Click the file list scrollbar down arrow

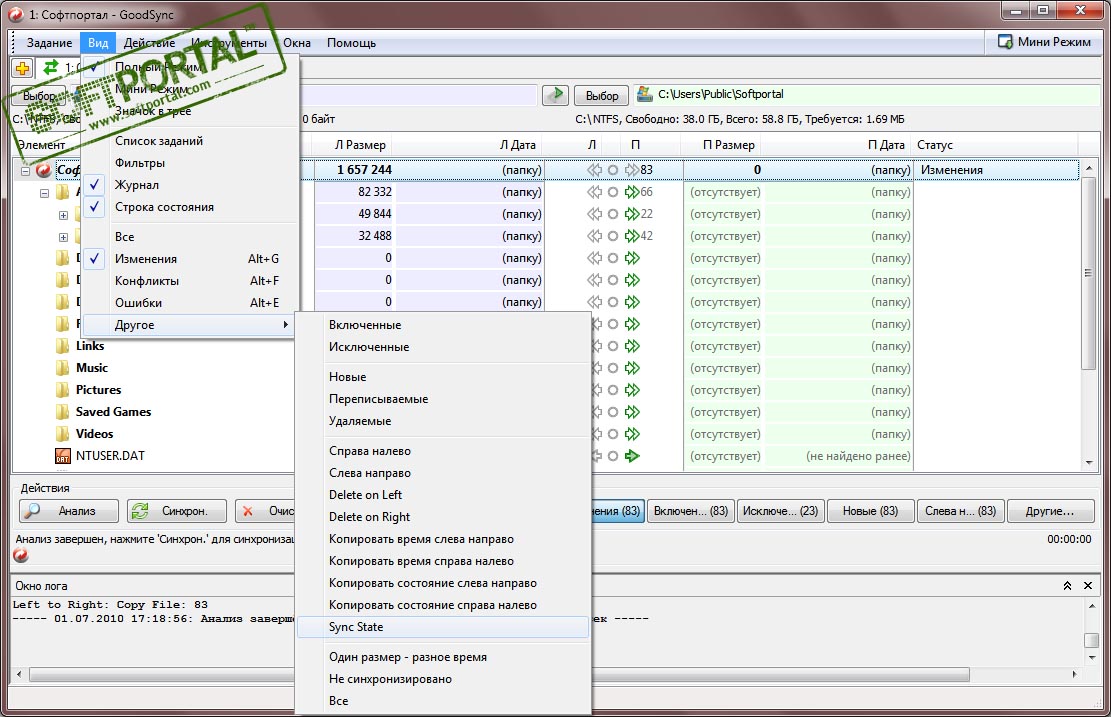[1088, 463]
